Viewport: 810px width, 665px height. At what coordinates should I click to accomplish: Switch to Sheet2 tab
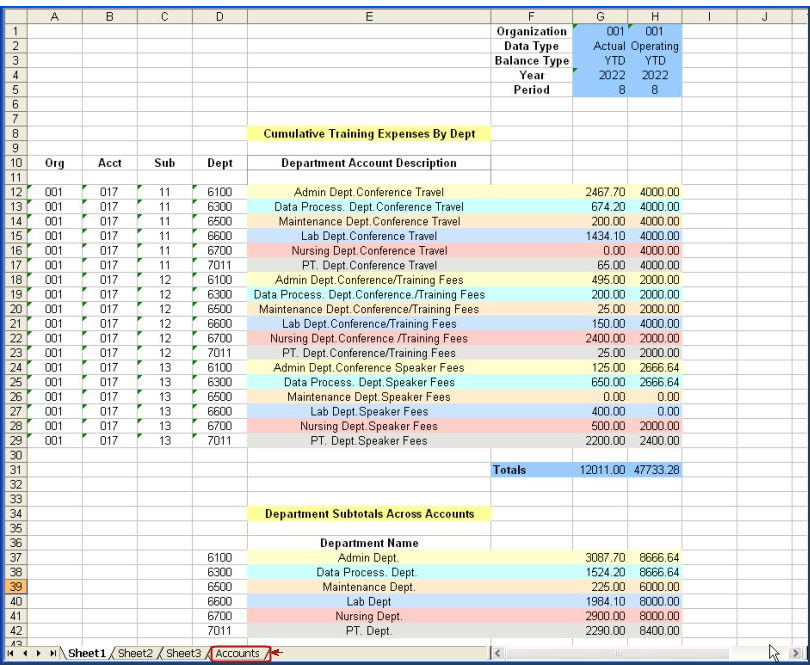(x=135, y=654)
